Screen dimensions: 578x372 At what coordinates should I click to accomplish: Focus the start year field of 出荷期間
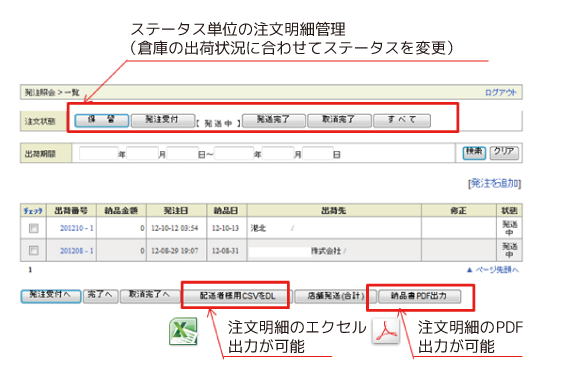[98, 153]
